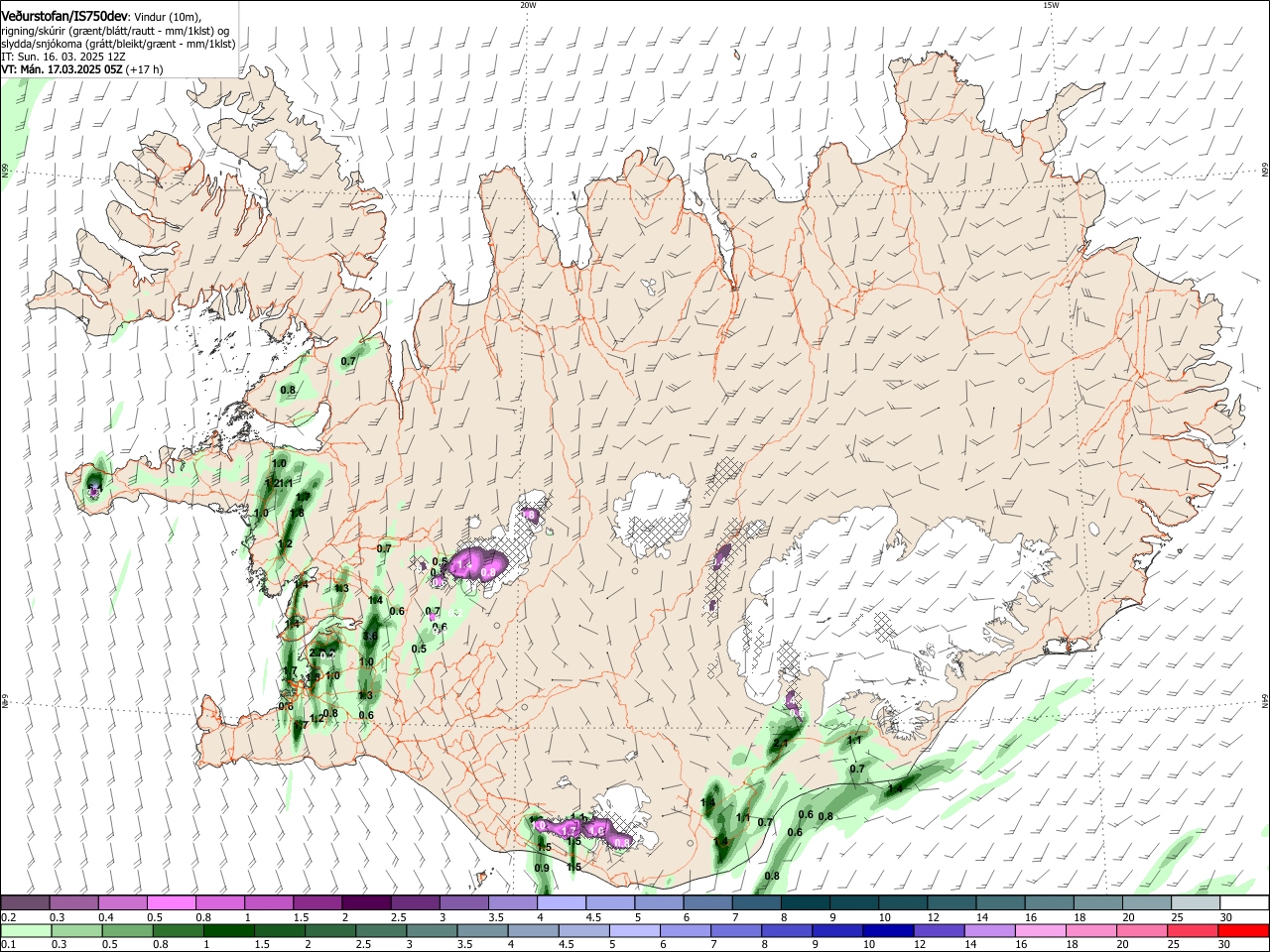The image size is (1270, 952).
Task: Pick the bright red above-30 rain swatch
Action: click(1245, 931)
